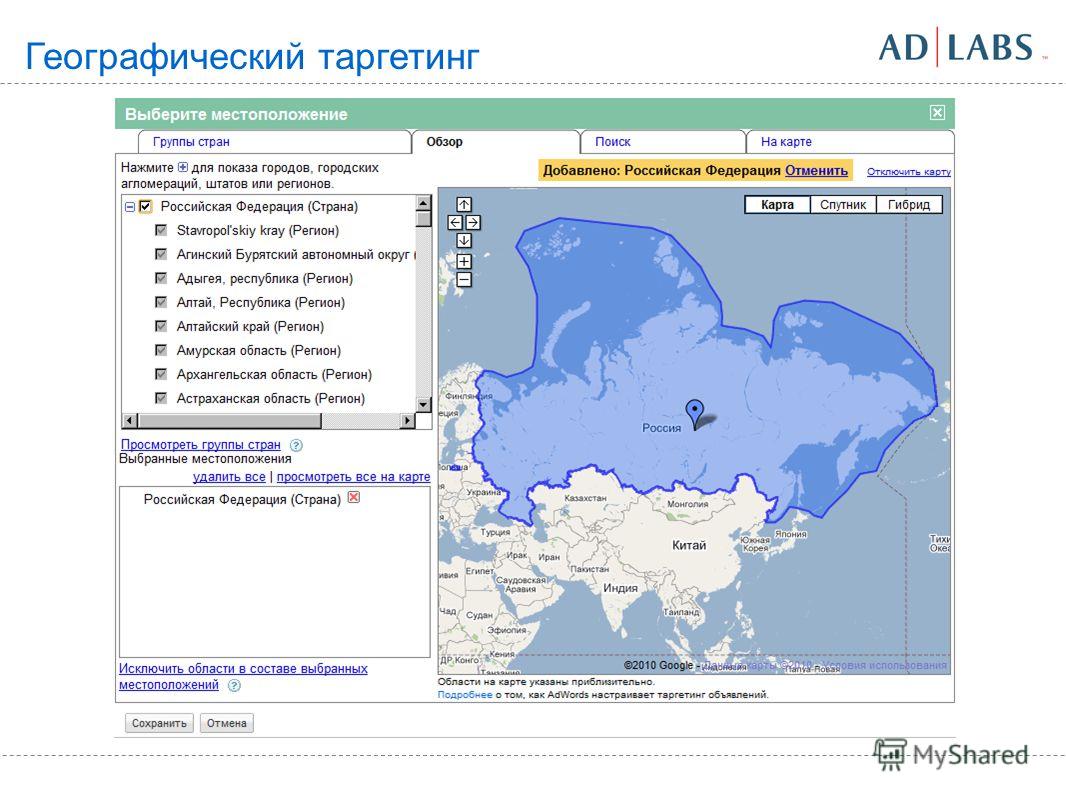Select Stavropol'skiy kray (Регион) row text
Viewport: 1066px width, 800px height.
click(258, 230)
